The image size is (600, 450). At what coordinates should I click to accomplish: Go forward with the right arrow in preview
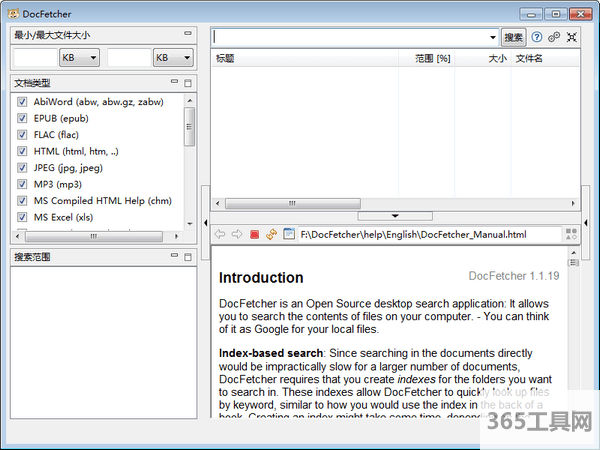(x=237, y=234)
